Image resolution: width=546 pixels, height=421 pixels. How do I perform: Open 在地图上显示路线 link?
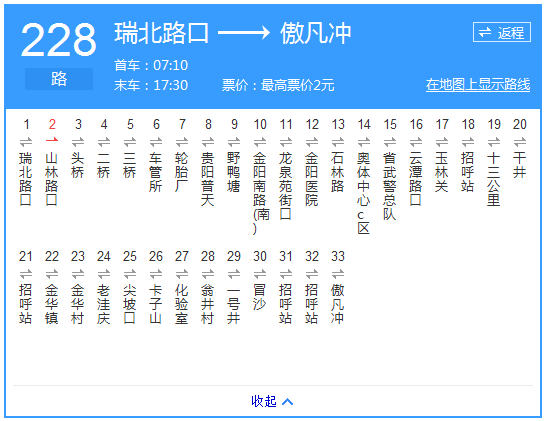pyautogui.click(x=478, y=85)
